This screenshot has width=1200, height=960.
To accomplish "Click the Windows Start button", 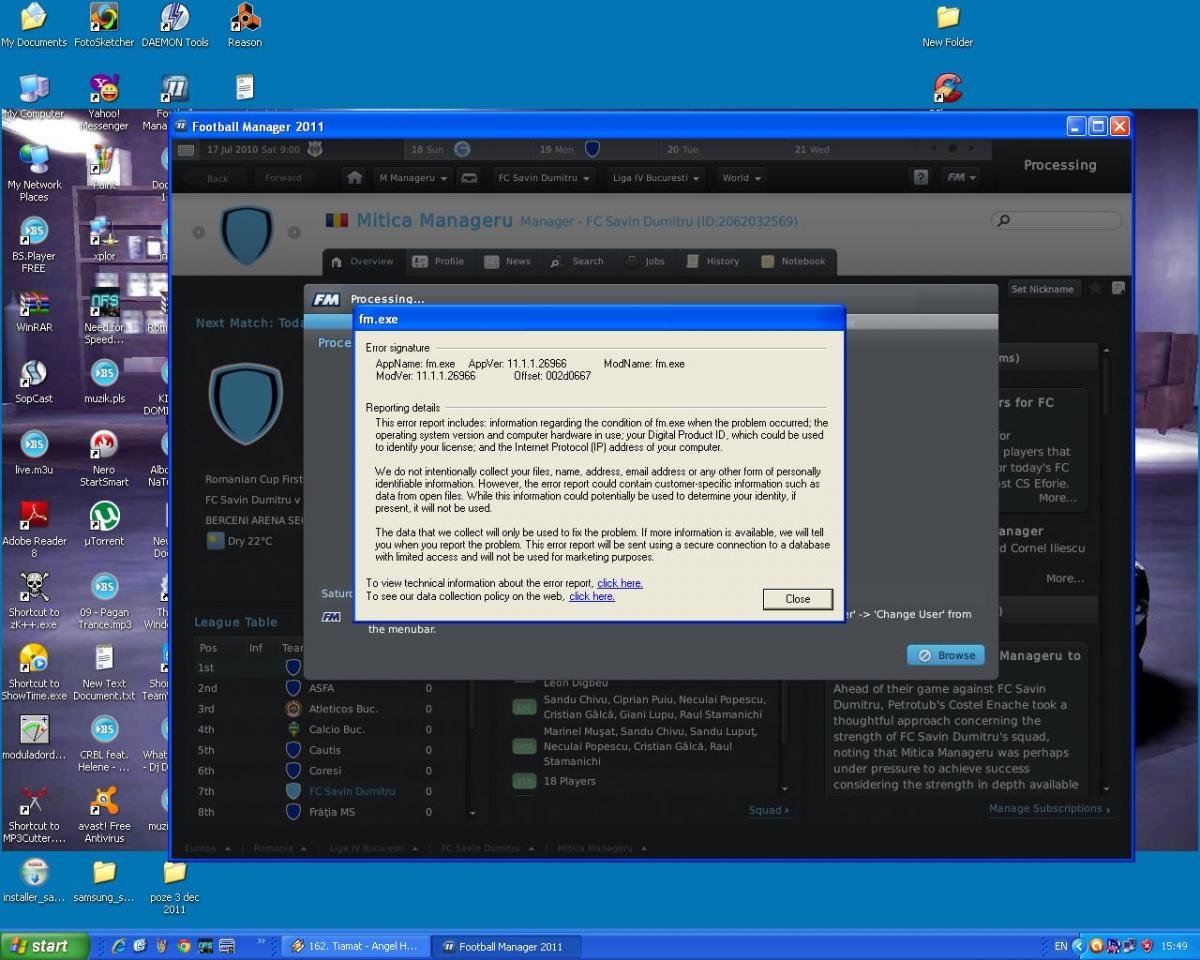I will [44, 946].
